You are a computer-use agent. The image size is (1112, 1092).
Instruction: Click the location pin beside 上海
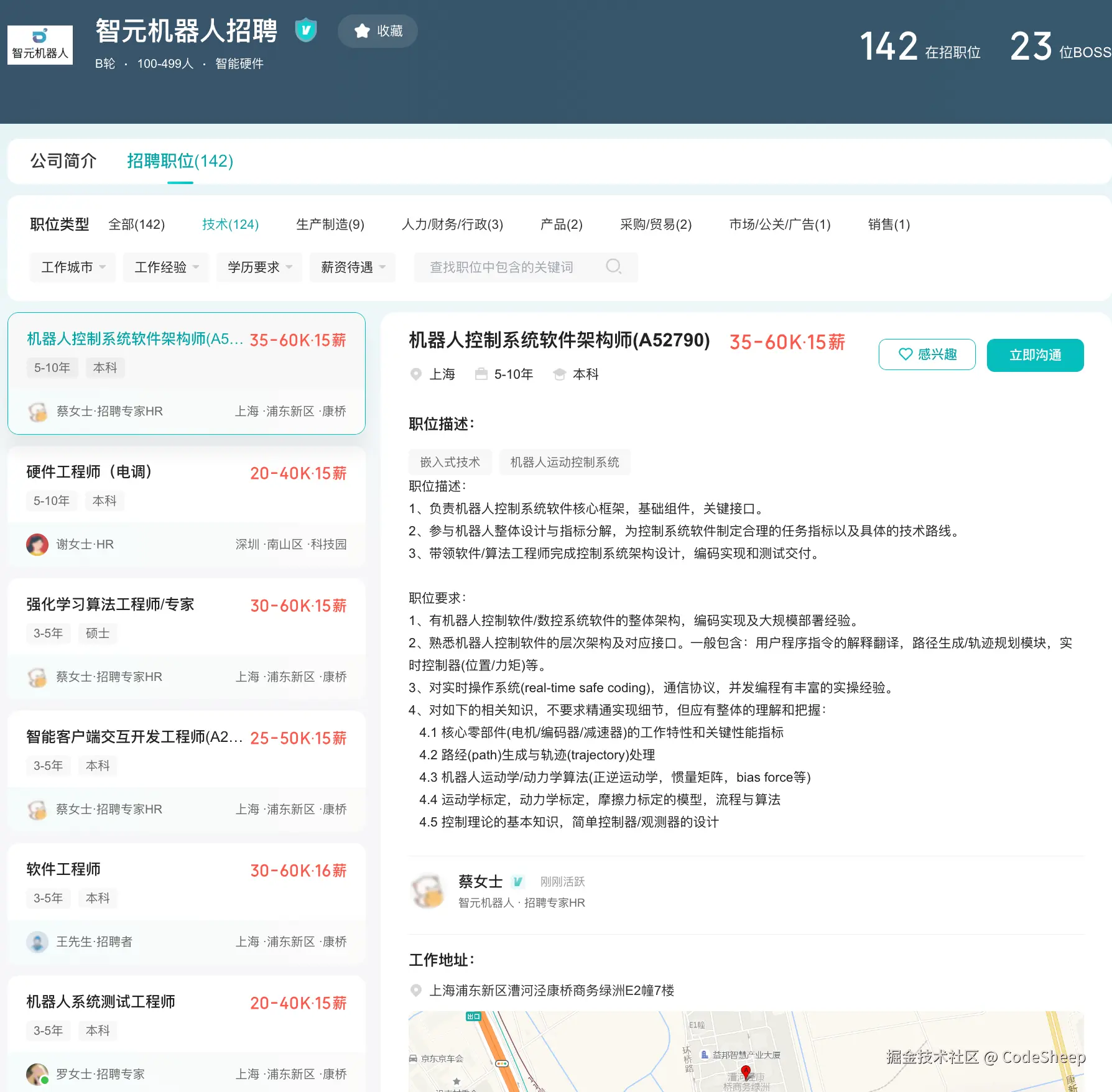(416, 374)
